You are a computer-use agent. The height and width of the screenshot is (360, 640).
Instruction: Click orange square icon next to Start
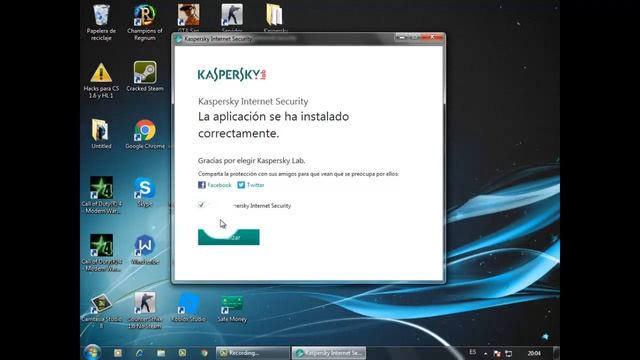[x=118, y=353]
